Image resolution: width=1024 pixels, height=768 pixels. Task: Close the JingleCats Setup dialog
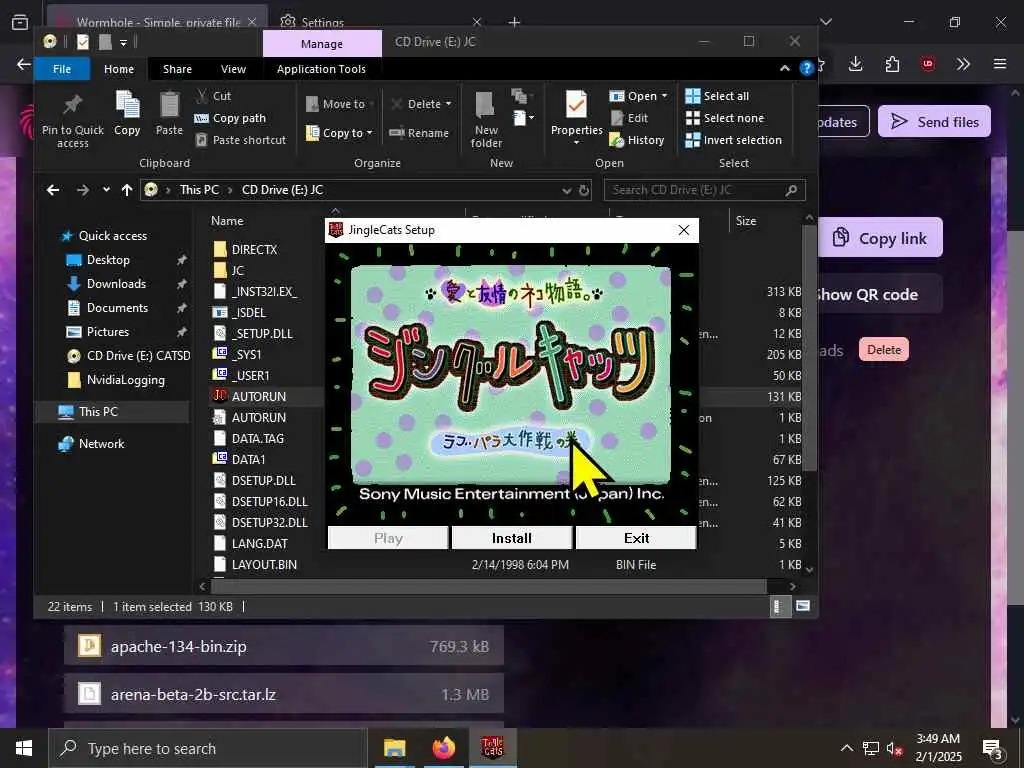[684, 230]
